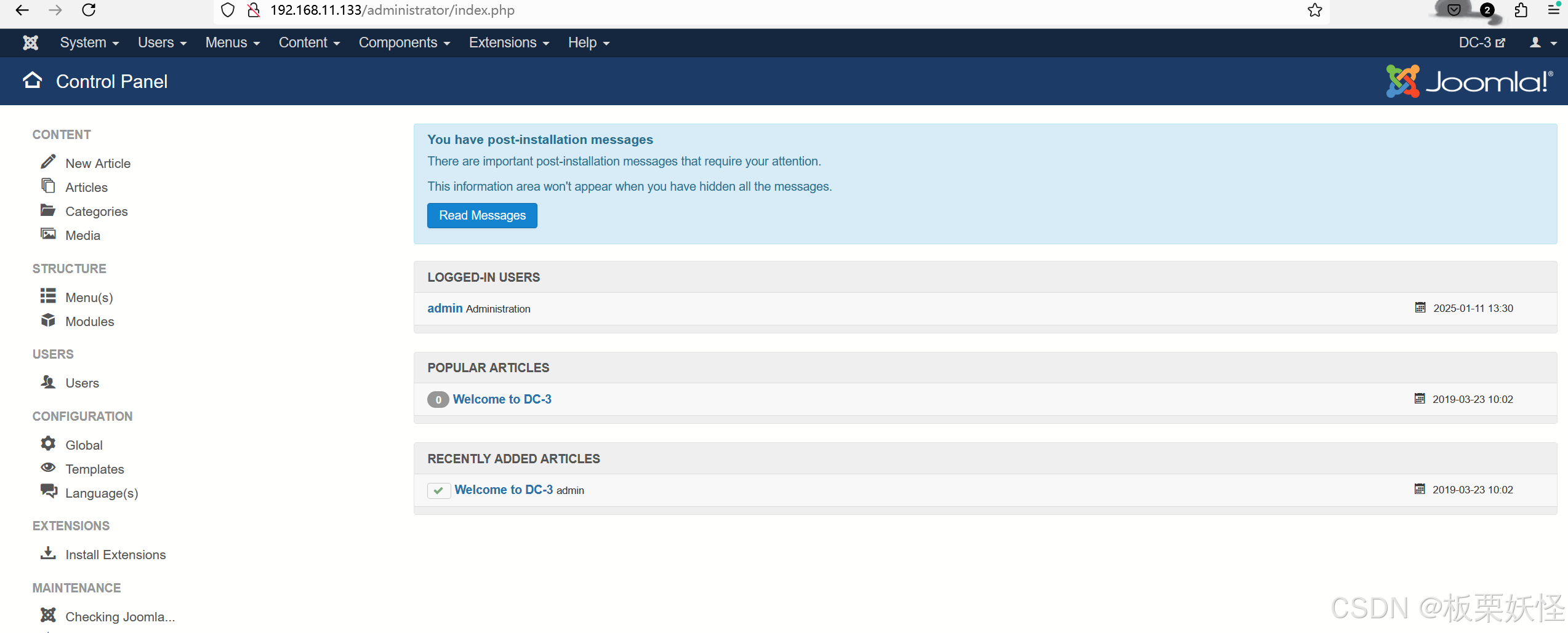Click the browser forward arrow
Viewport: 1568px width, 633px height.
coord(55,10)
